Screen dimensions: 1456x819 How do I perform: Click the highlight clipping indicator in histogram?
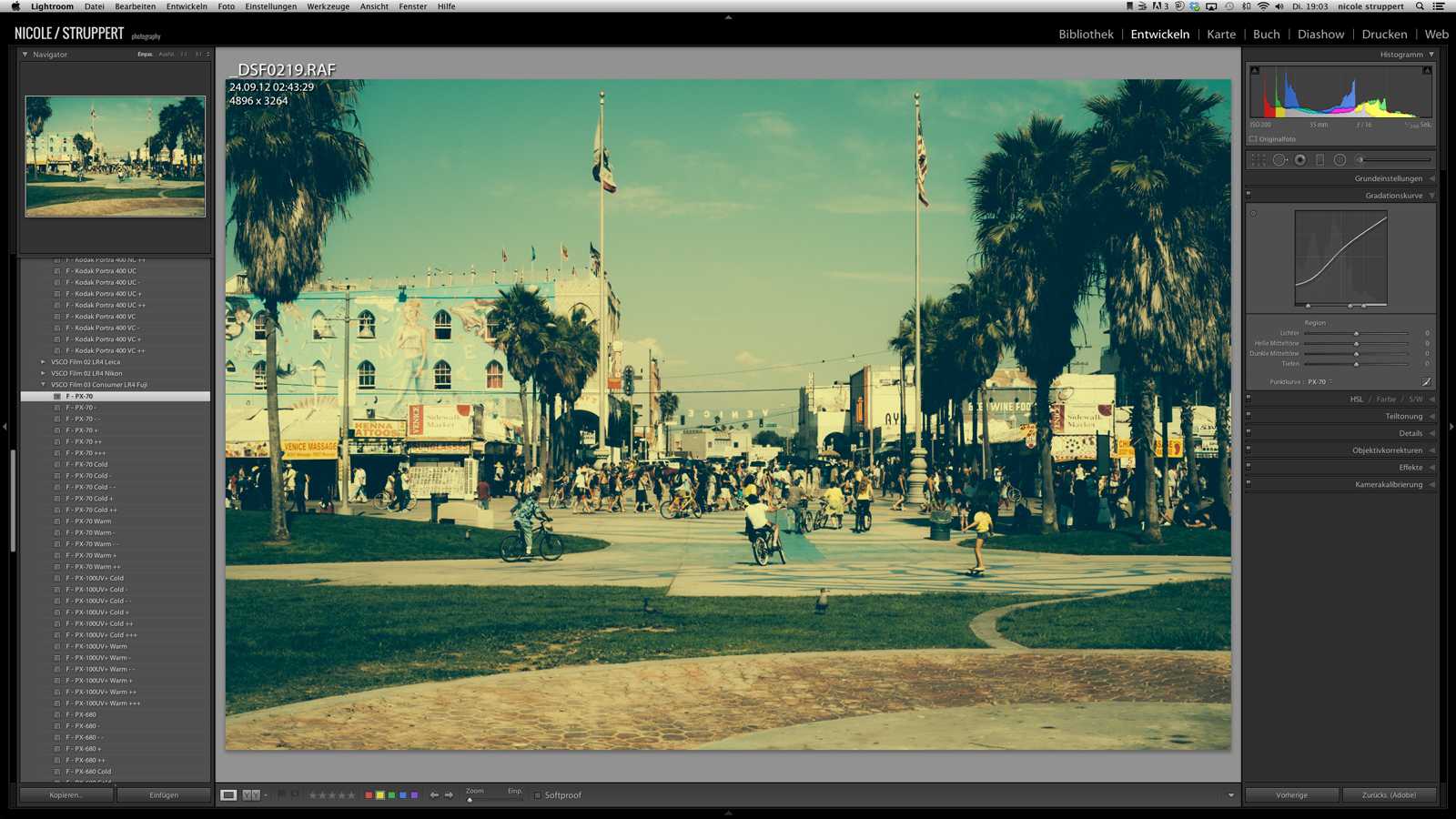coord(1427,70)
